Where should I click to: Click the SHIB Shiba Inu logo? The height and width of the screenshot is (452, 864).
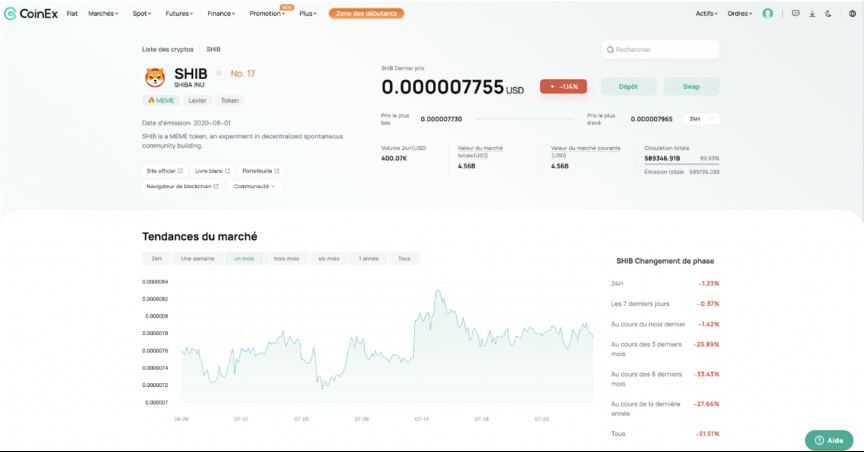pos(155,77)
